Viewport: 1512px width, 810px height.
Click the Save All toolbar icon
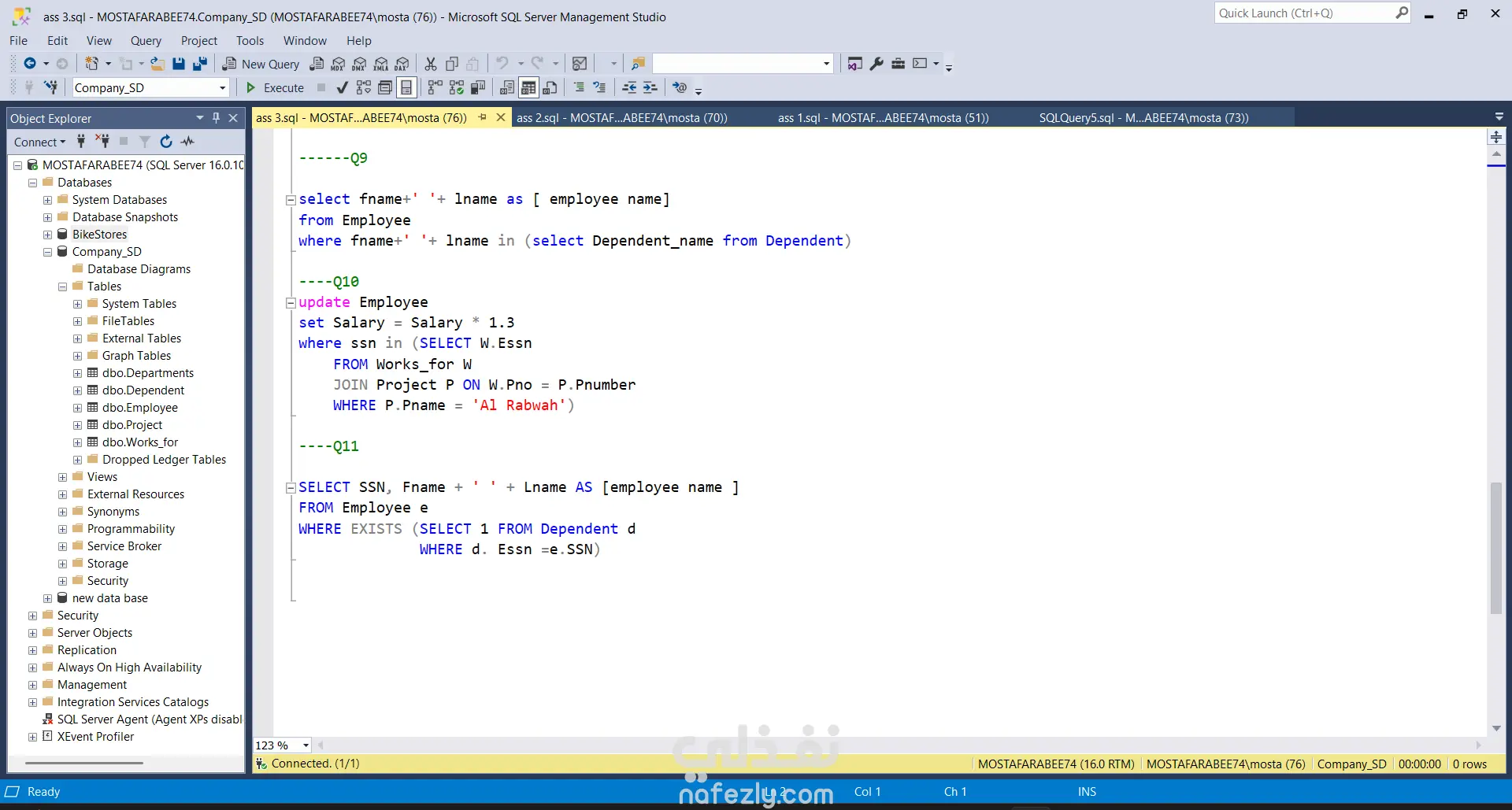pos(200,64)
